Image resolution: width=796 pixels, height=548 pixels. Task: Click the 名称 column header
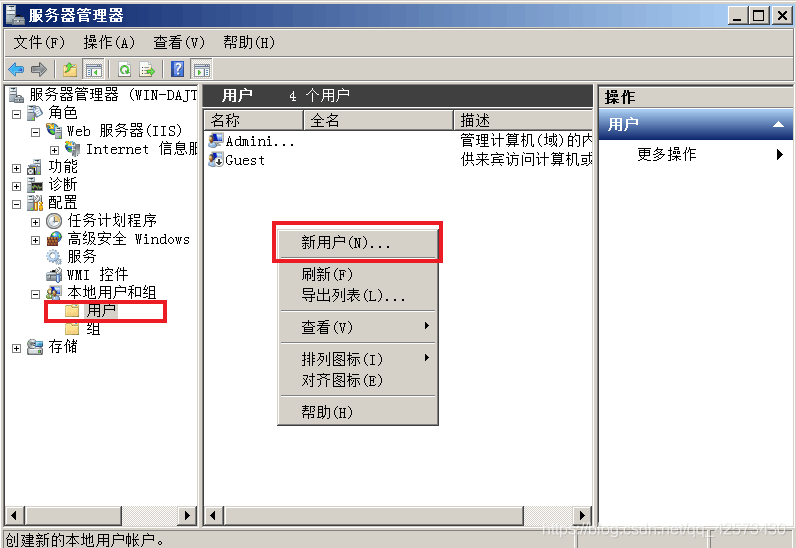(x=253, y=120)
